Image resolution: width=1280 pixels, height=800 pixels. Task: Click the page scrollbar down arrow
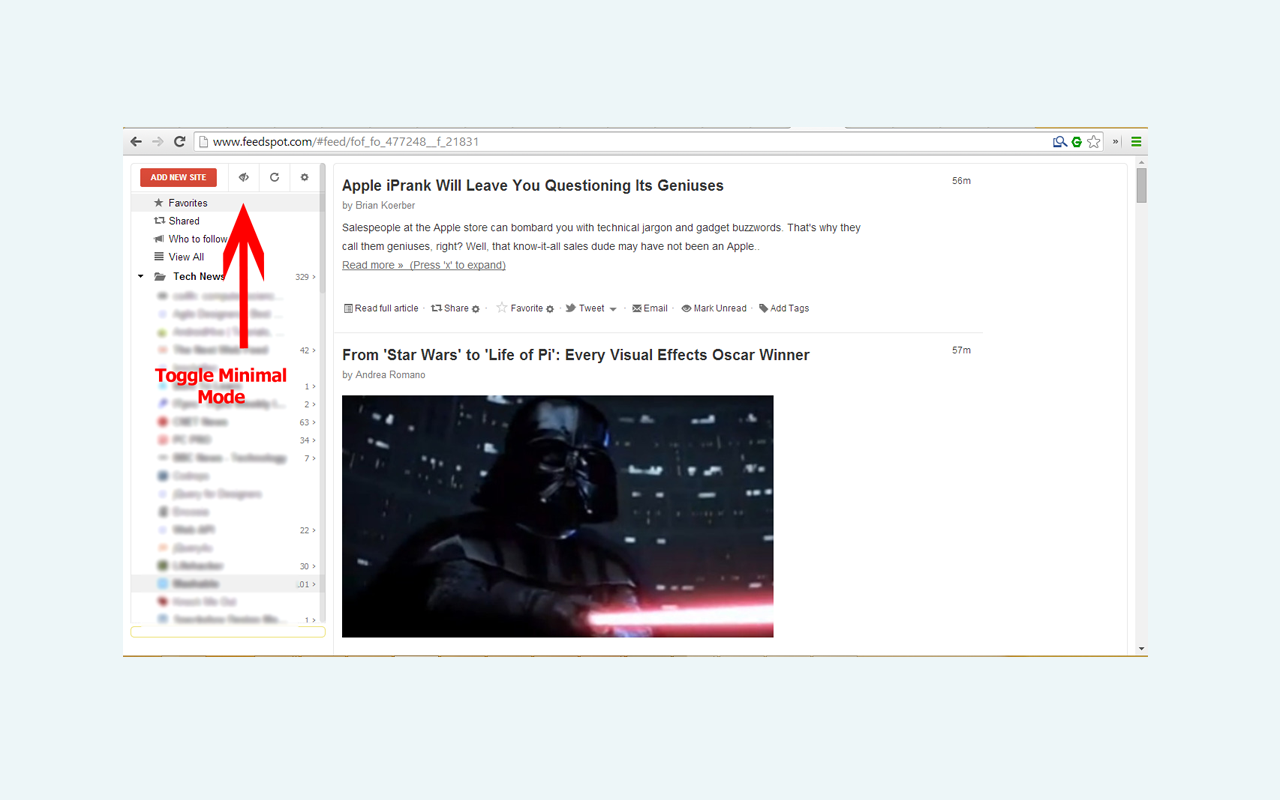point(1141,649)
